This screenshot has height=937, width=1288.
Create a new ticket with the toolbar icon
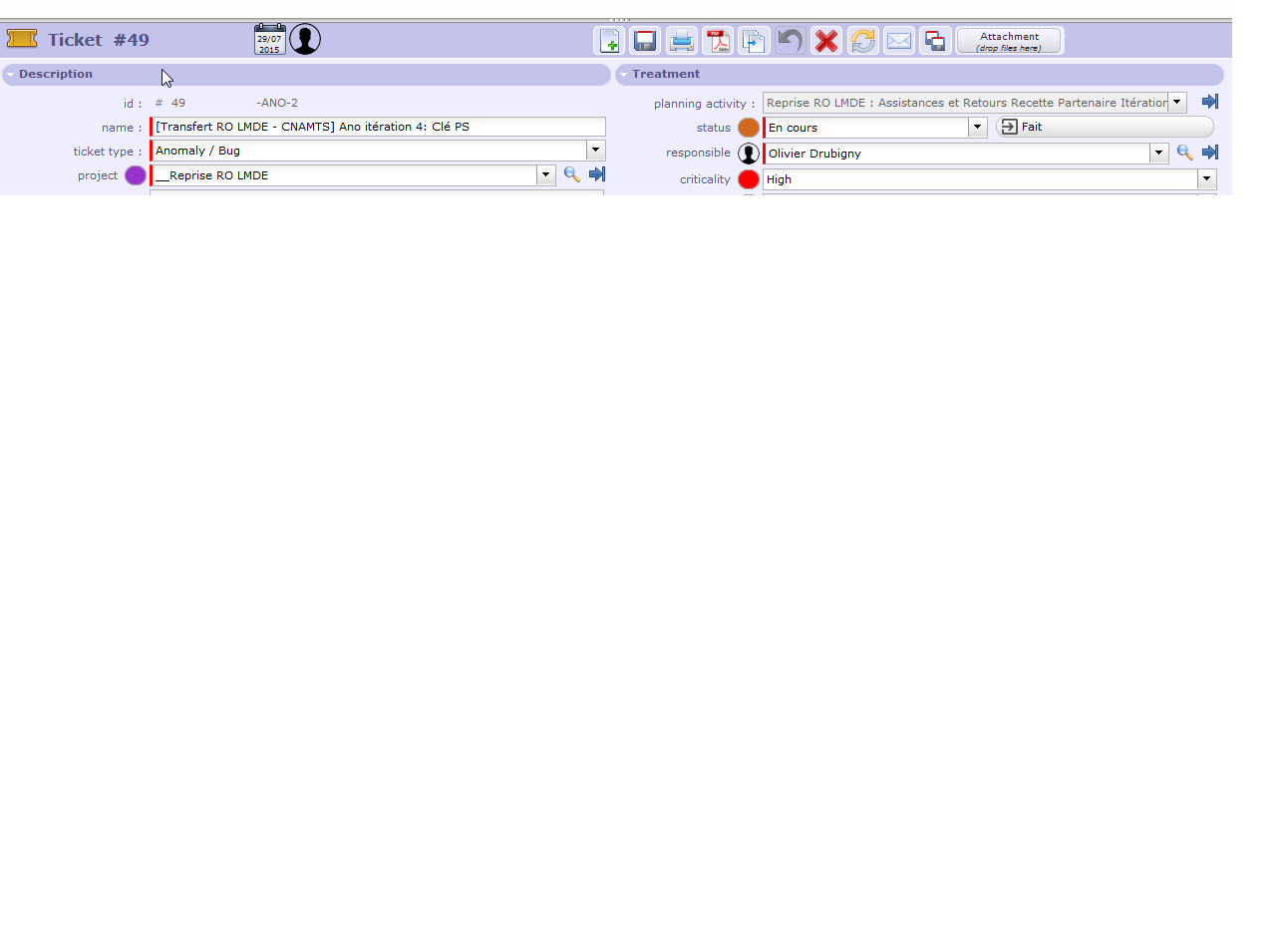609,41
